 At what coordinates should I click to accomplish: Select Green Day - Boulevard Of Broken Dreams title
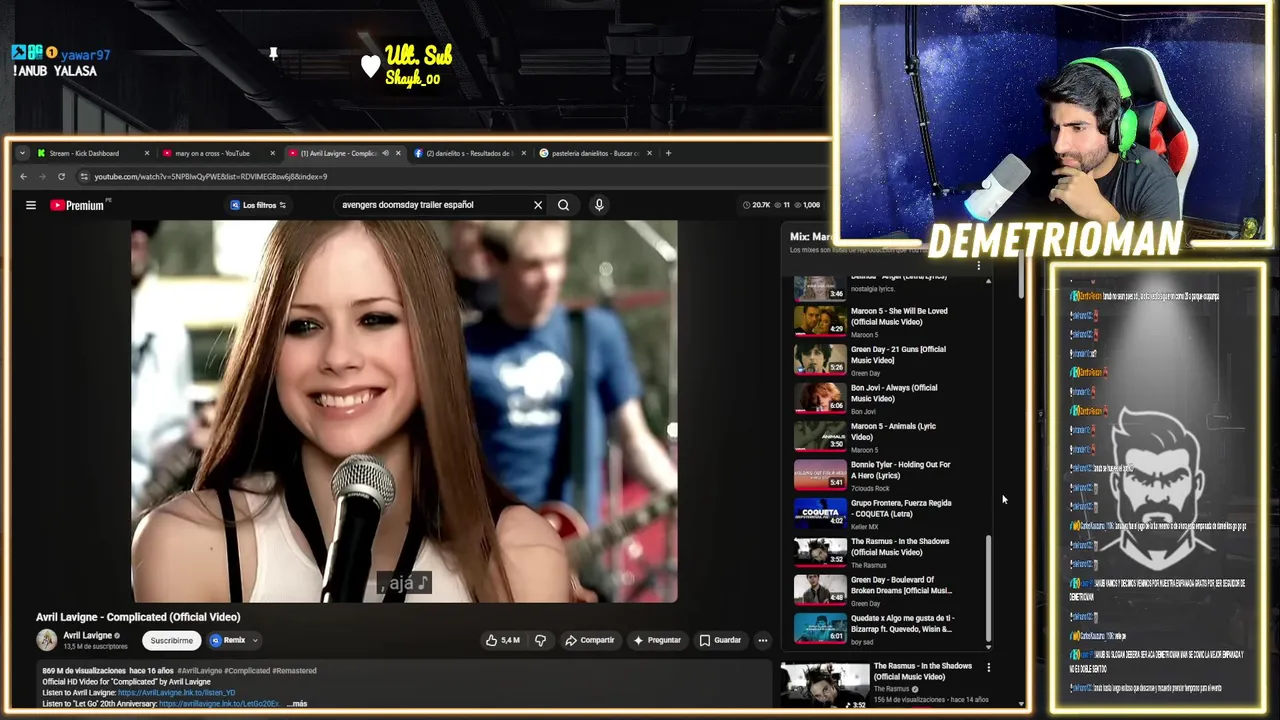click(x=901, y=585)
